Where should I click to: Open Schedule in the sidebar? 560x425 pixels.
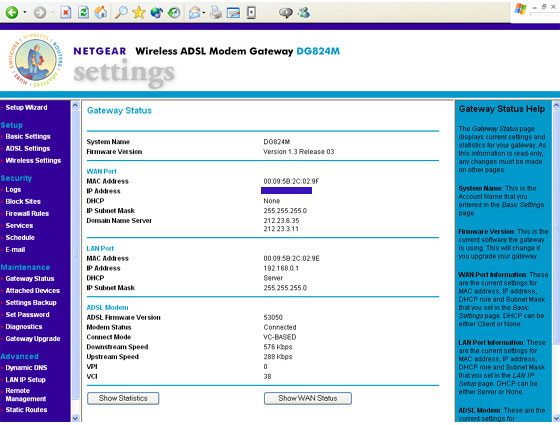(x=20, y=238)
